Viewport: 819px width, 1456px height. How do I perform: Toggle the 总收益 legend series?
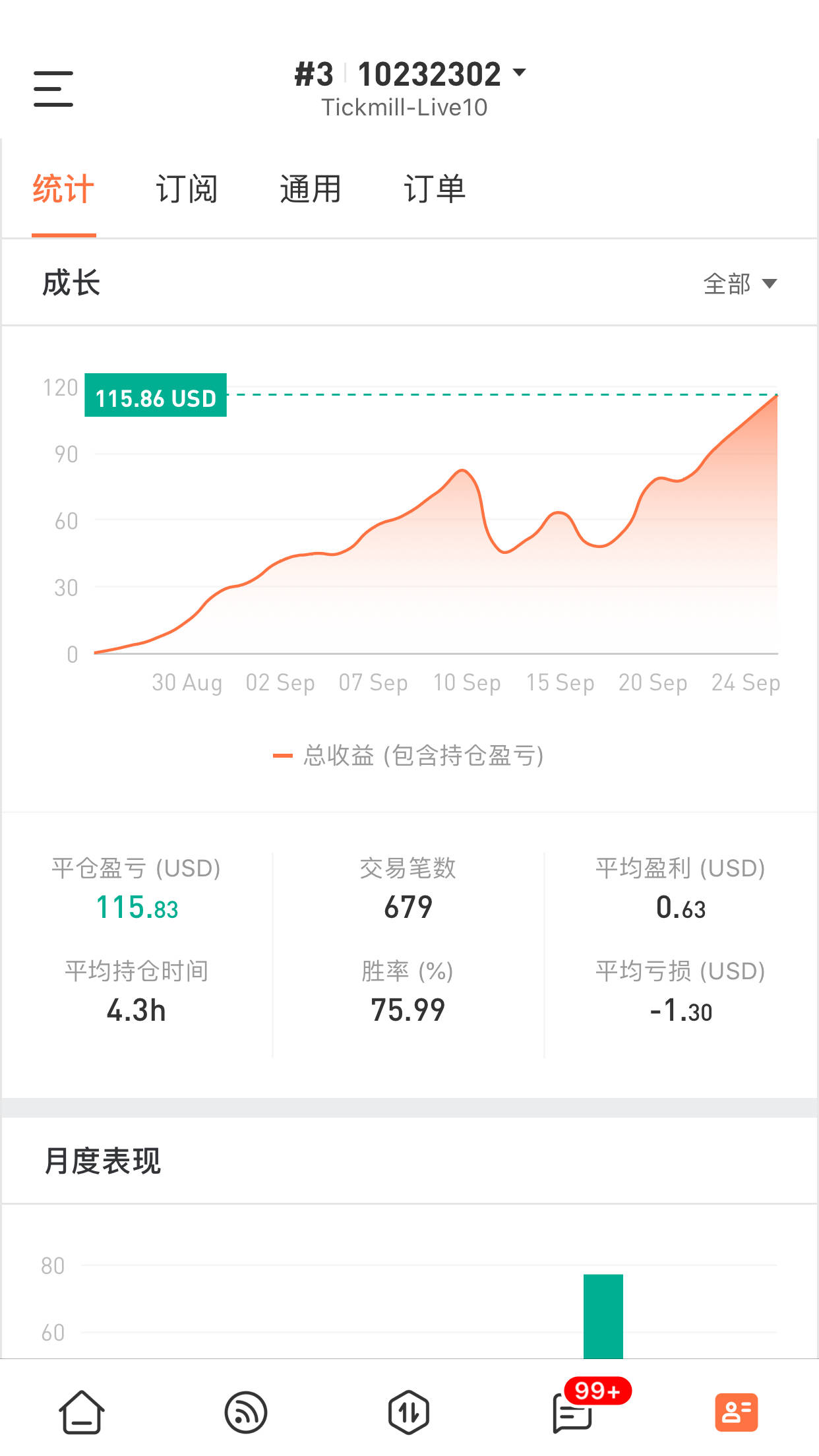(409, 756)
